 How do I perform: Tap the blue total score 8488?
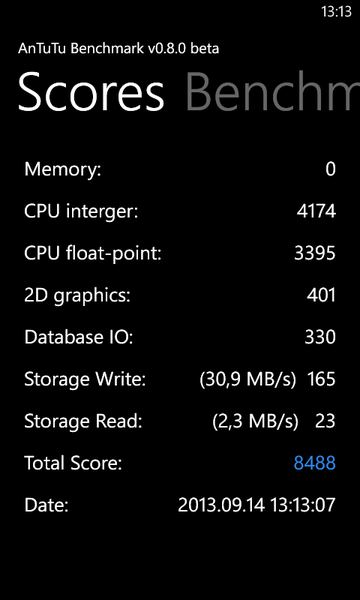tap(314, 463)
